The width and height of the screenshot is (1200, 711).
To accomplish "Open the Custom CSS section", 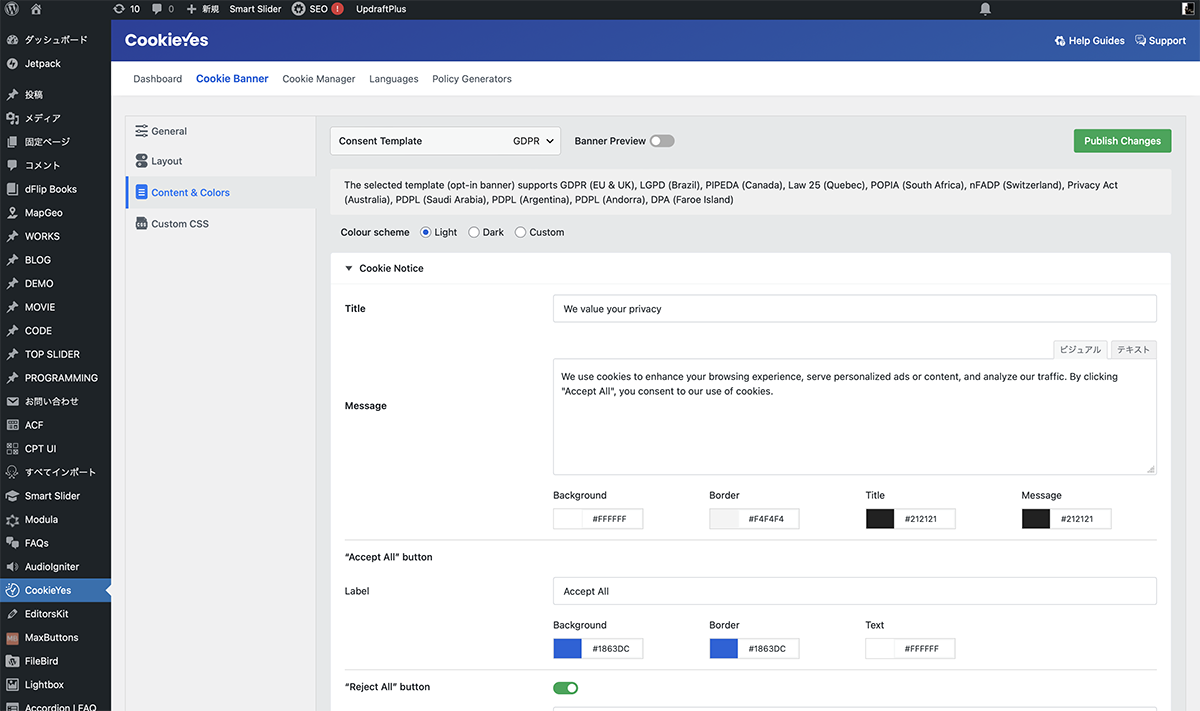I will pyautogui.click(x=179, y=224).
